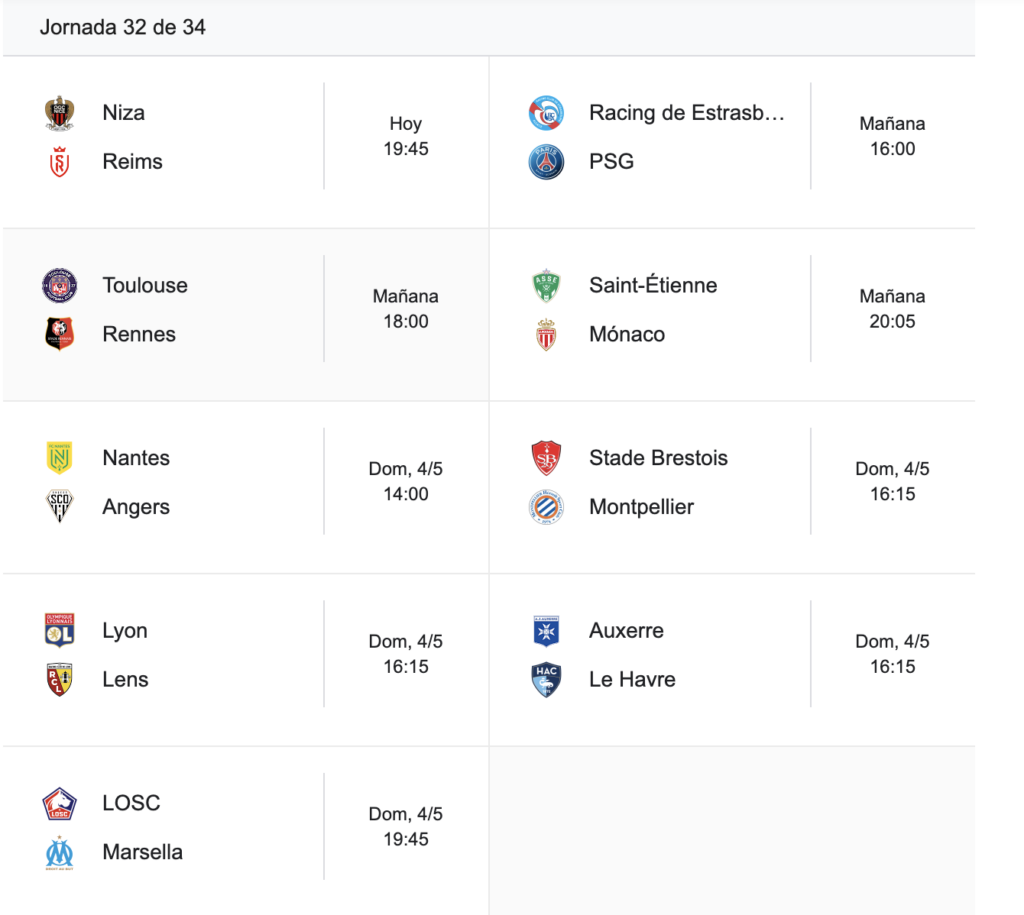Screen dimensions: 1024x915
Task: Select the Lens team name
Action: point(125,679)
